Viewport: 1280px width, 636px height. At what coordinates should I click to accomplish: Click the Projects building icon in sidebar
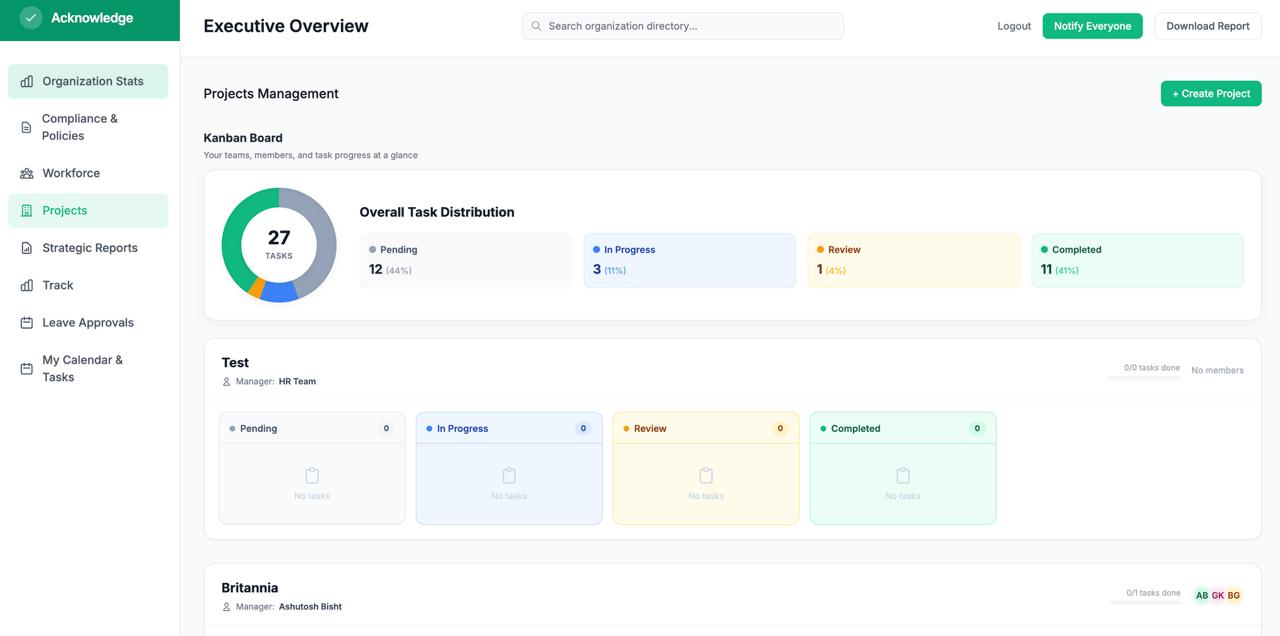27,211
